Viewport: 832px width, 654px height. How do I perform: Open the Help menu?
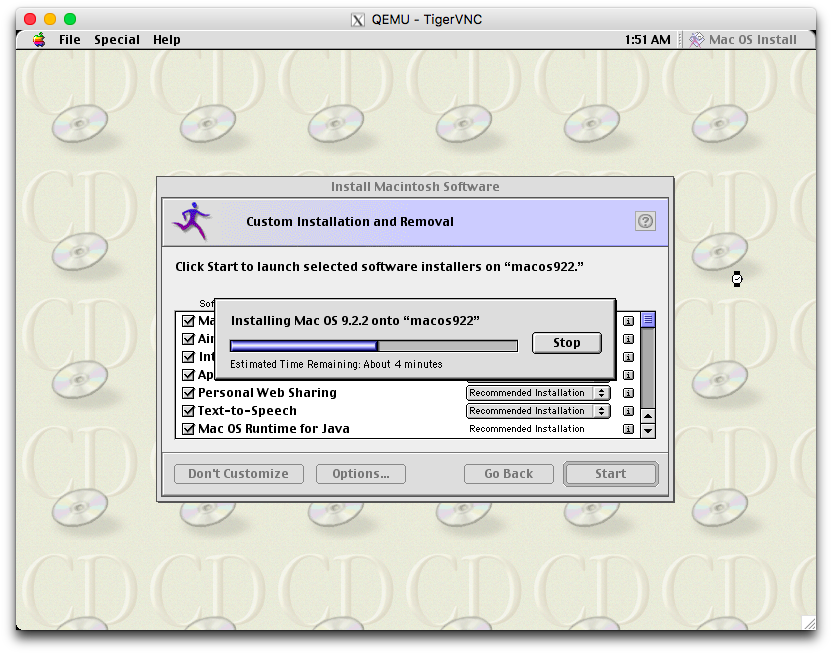[x=167, y=40]
